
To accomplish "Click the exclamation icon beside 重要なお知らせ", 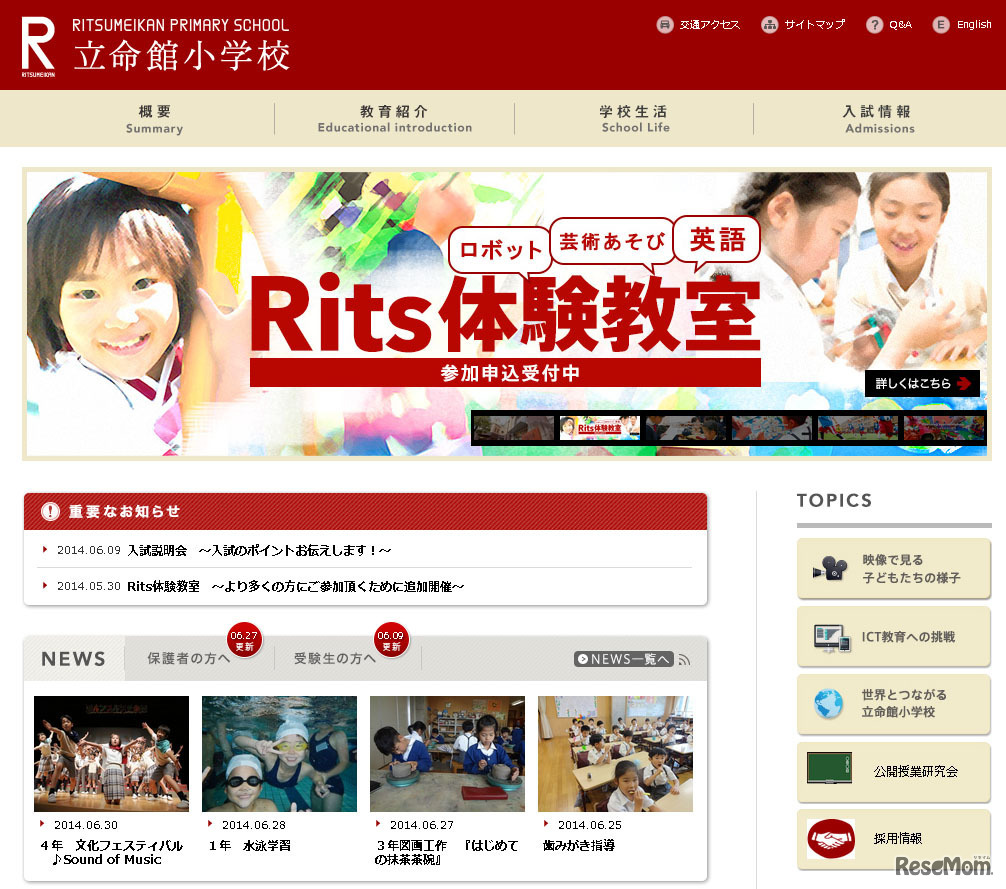I will pyautogui.click(x=50, y=511).
